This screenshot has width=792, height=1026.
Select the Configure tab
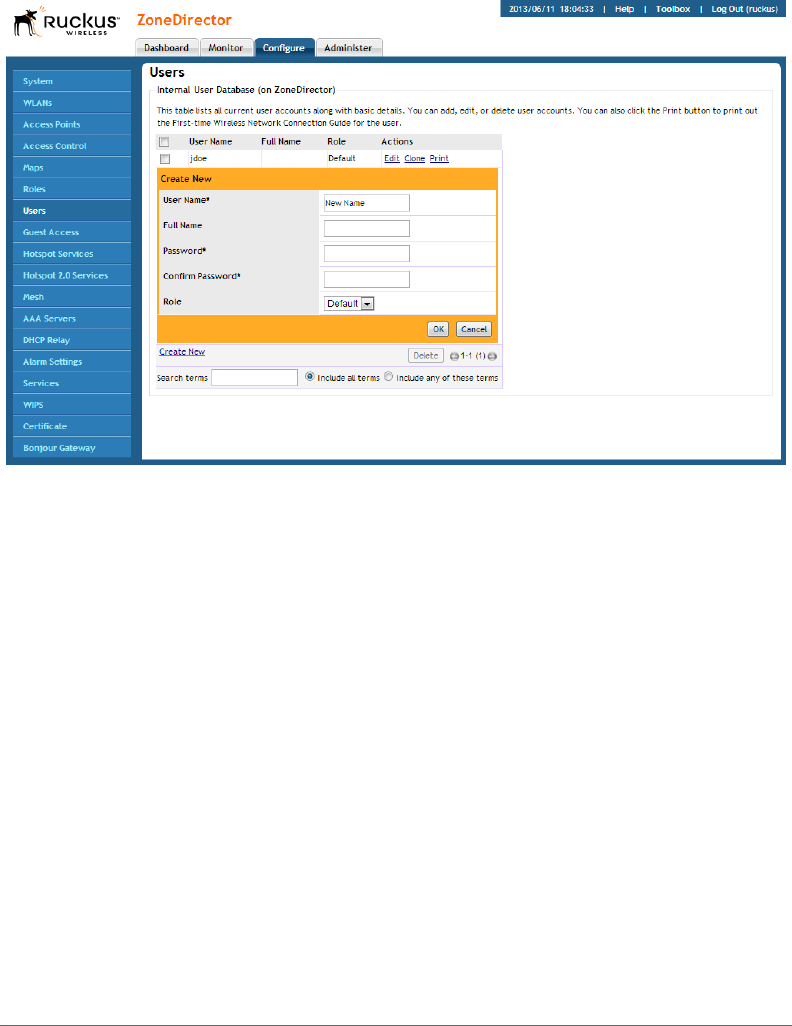point(284,48)
